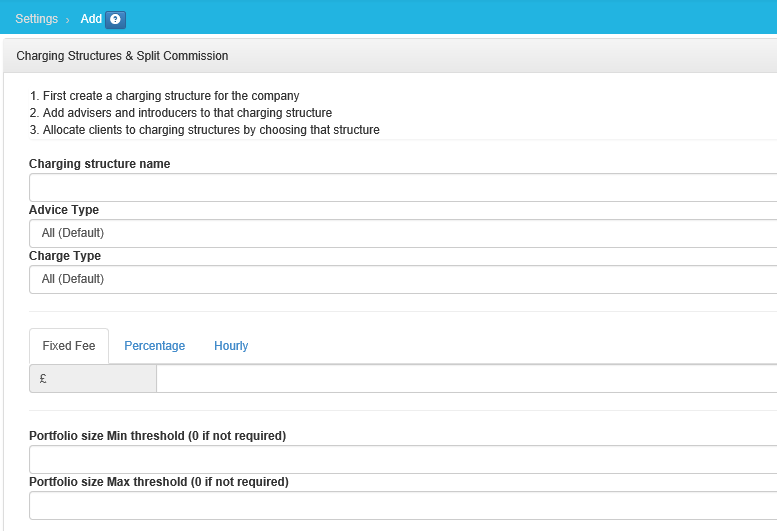777x531 pixels.
Task: Click the Portfolio size Max threshold label
Action: [158, 482]
